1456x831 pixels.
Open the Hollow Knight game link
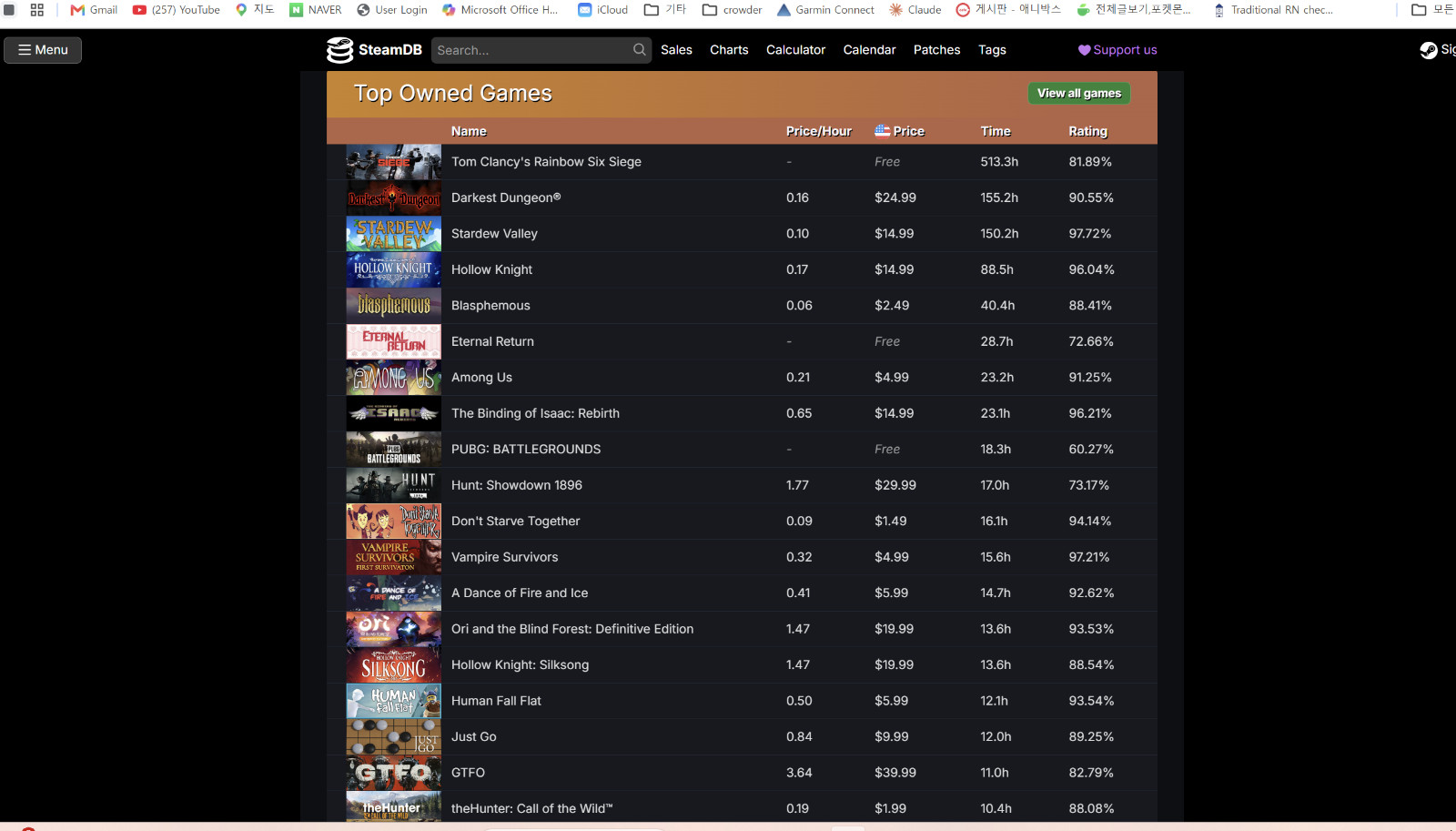click(491, 269)
